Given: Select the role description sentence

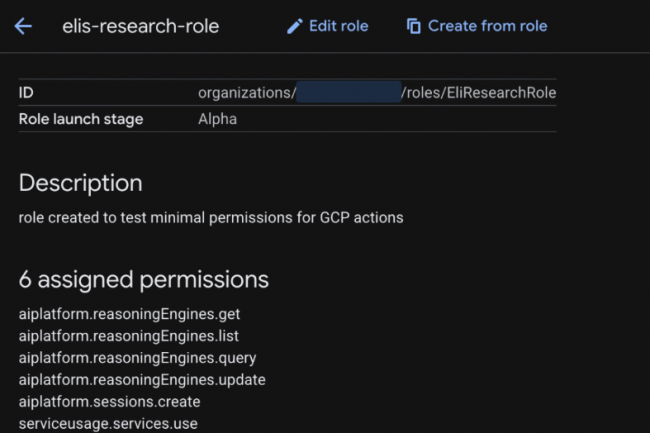Looking at the screenshot, I should click(211, 217).
